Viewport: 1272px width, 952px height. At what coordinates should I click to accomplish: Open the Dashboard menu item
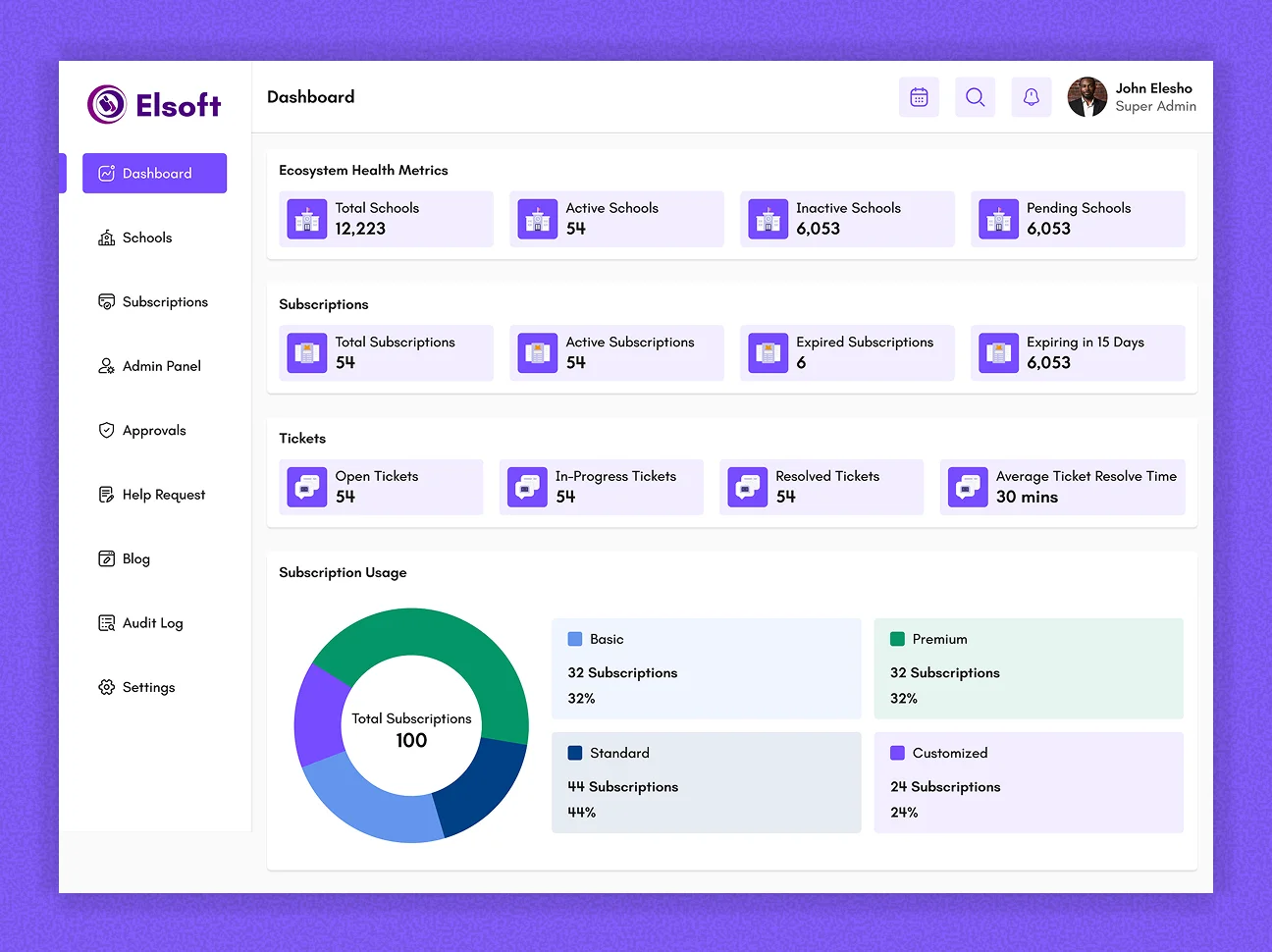[x=154, y=173]
